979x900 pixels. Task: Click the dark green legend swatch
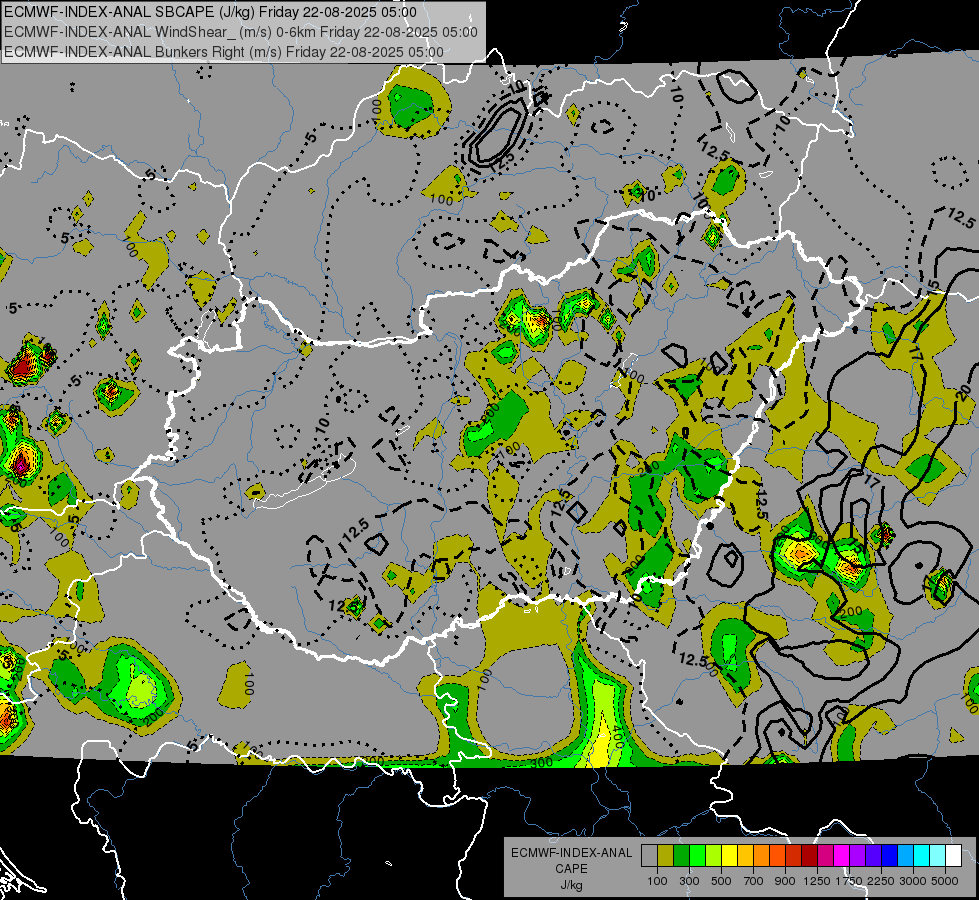click(x=681, y=856)
